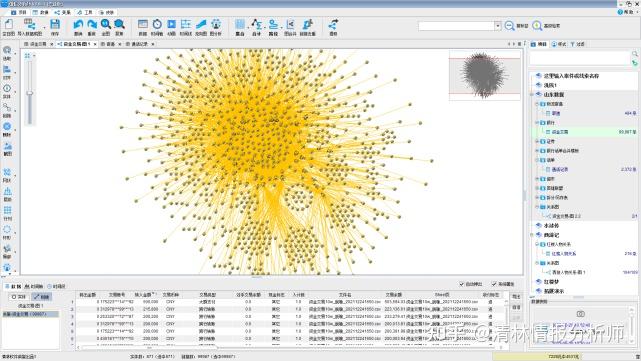Click the top icon in left sidebar

(x=7, y=50)
